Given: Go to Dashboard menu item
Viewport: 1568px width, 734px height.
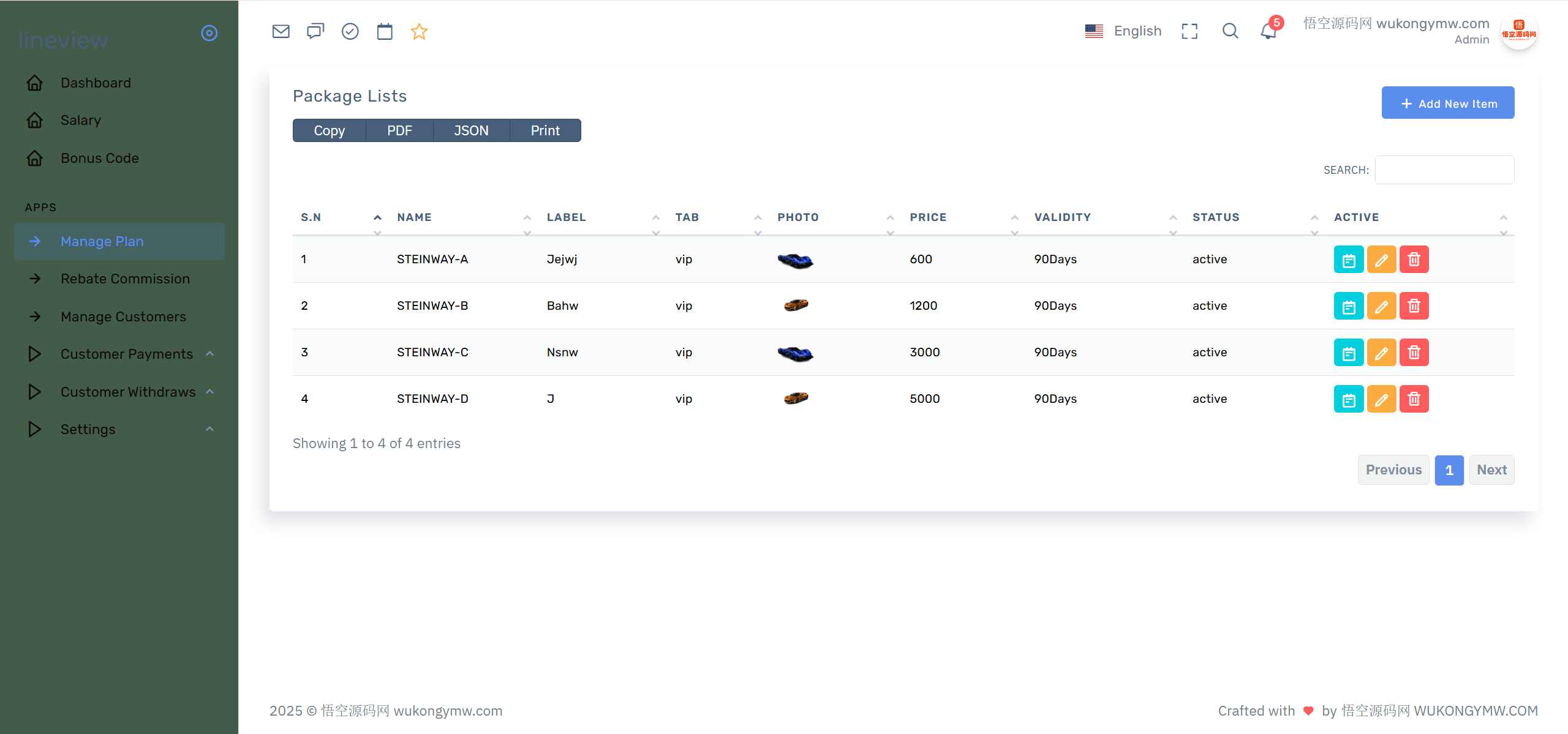Looking at the screenshot, I should click(96, 83).
